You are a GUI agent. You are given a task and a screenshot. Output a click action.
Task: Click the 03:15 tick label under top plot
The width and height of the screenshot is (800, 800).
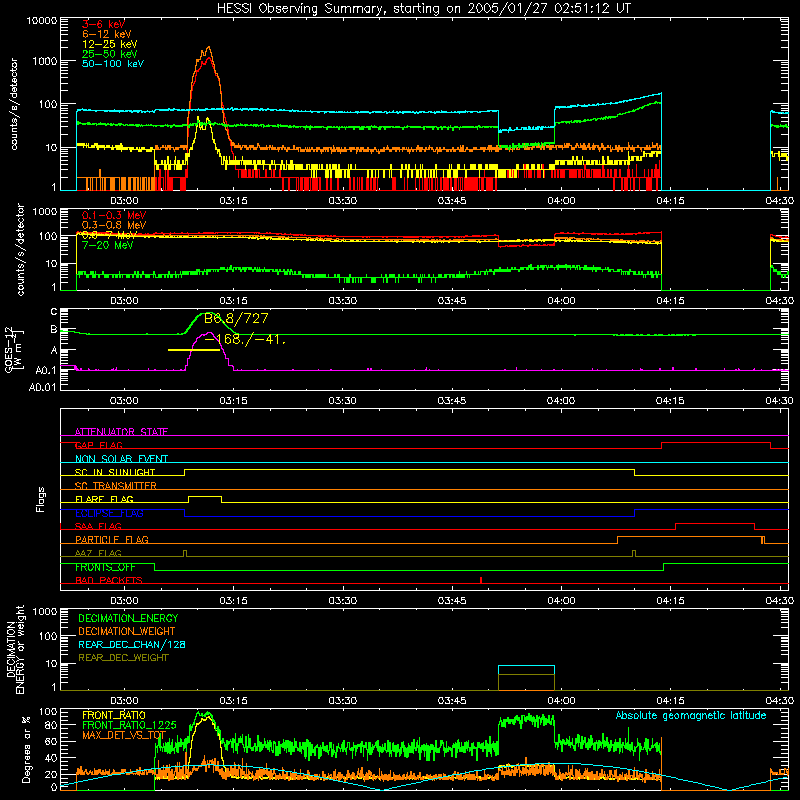point(233,201)
